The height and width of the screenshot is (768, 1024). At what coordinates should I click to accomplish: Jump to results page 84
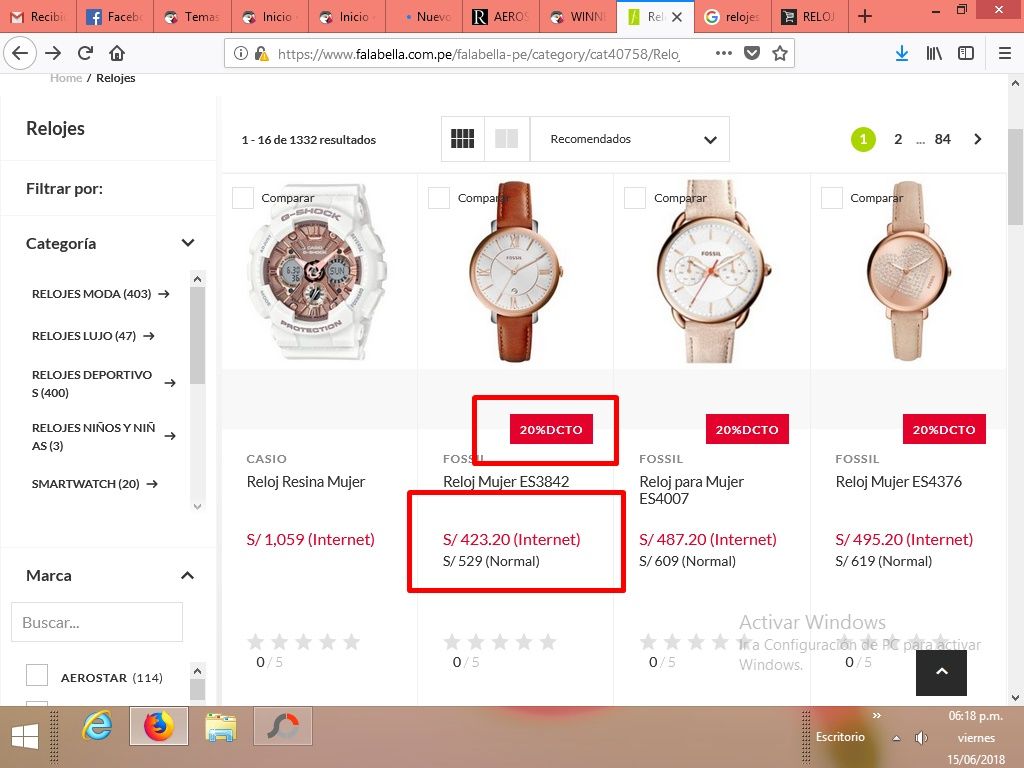[942, 139]
